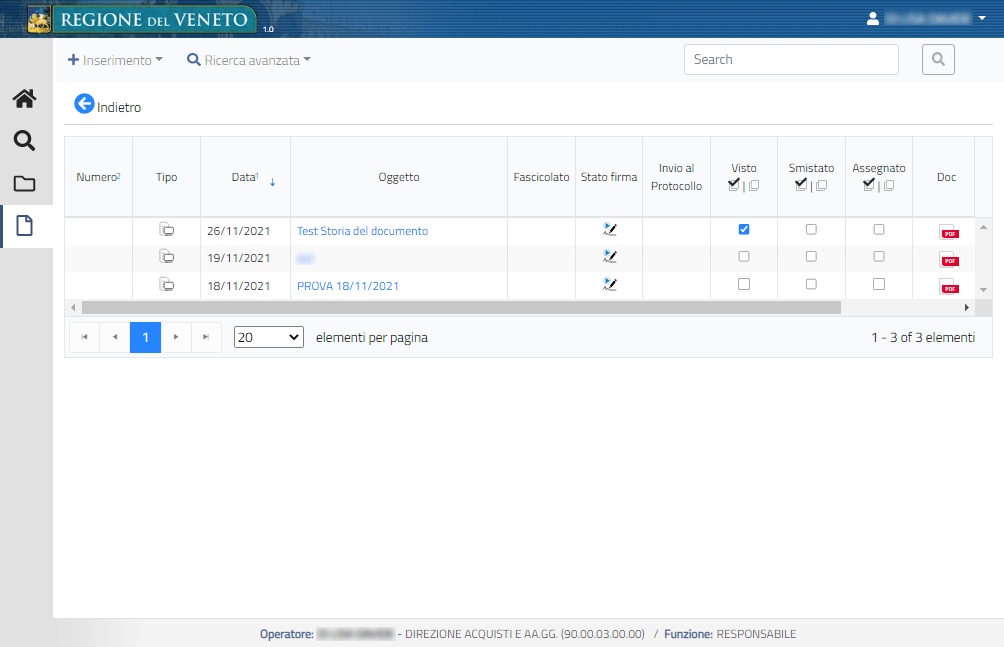The width and height of the screenshot is (1004, 647).
Task: Go back using Indietro arrow icon
Action: [x=84, y=104]
